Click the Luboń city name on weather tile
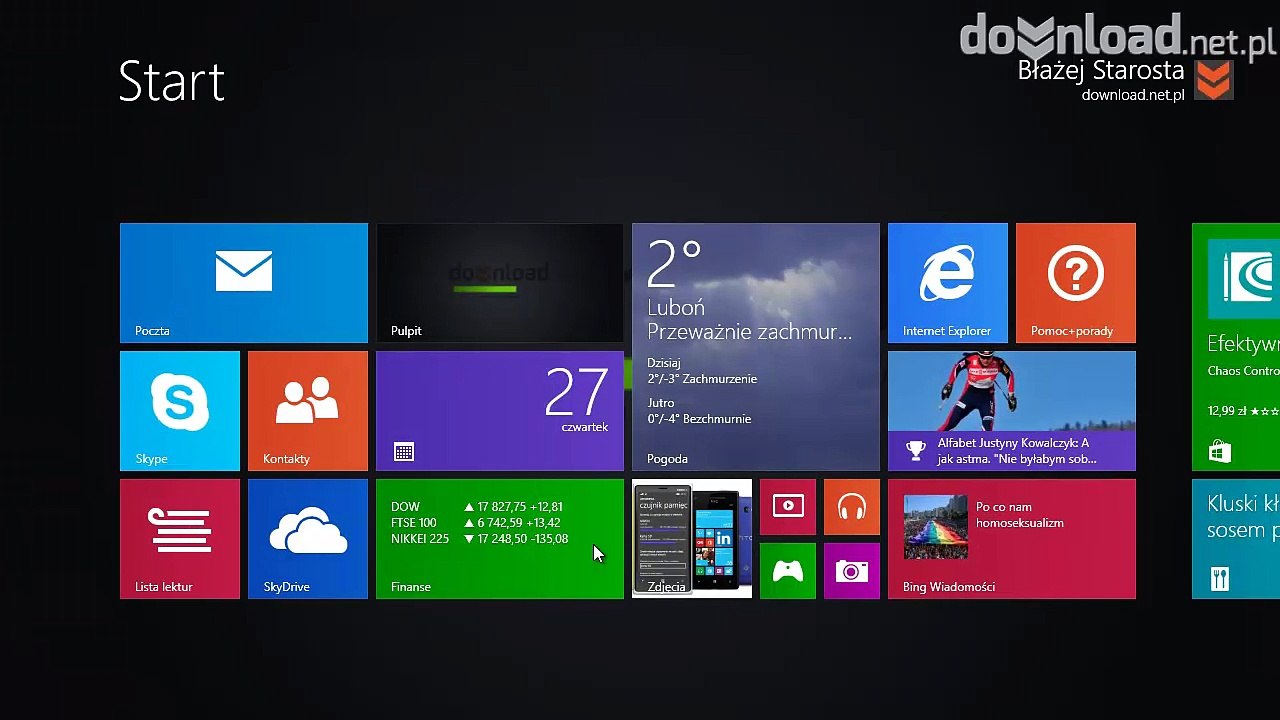 tap(676, 307)
